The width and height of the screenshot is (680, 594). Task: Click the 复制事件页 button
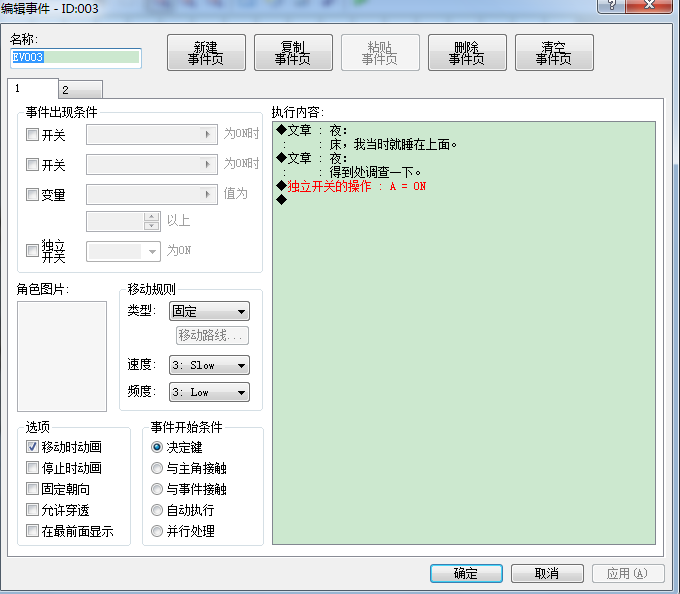tap(293, 52)
